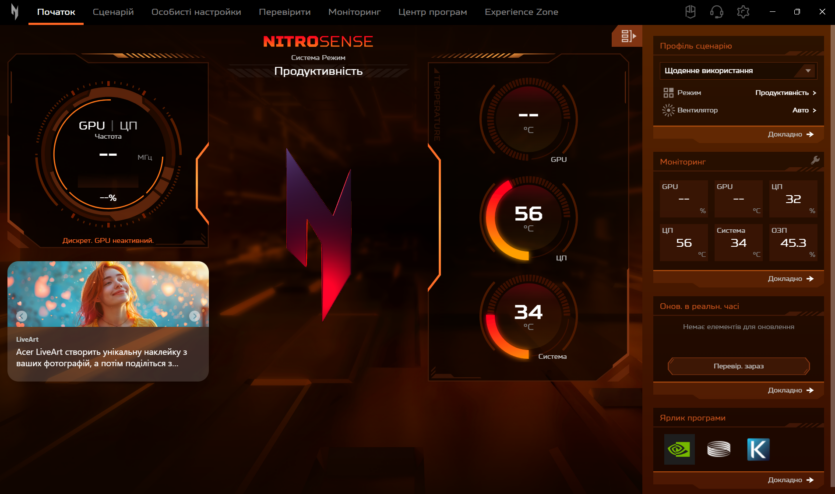
Task: Launch the NVIDIA app shortcut
Action: click(x=679, y=449)
